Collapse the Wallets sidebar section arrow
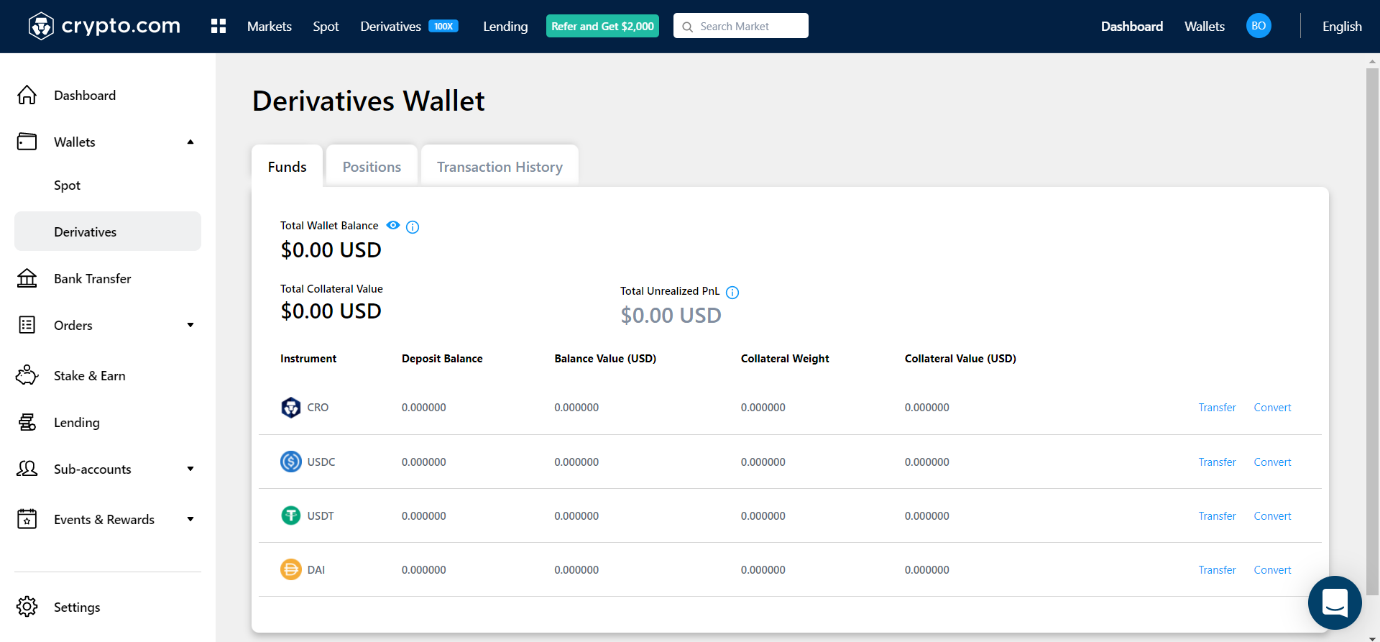 pos(190,142)
